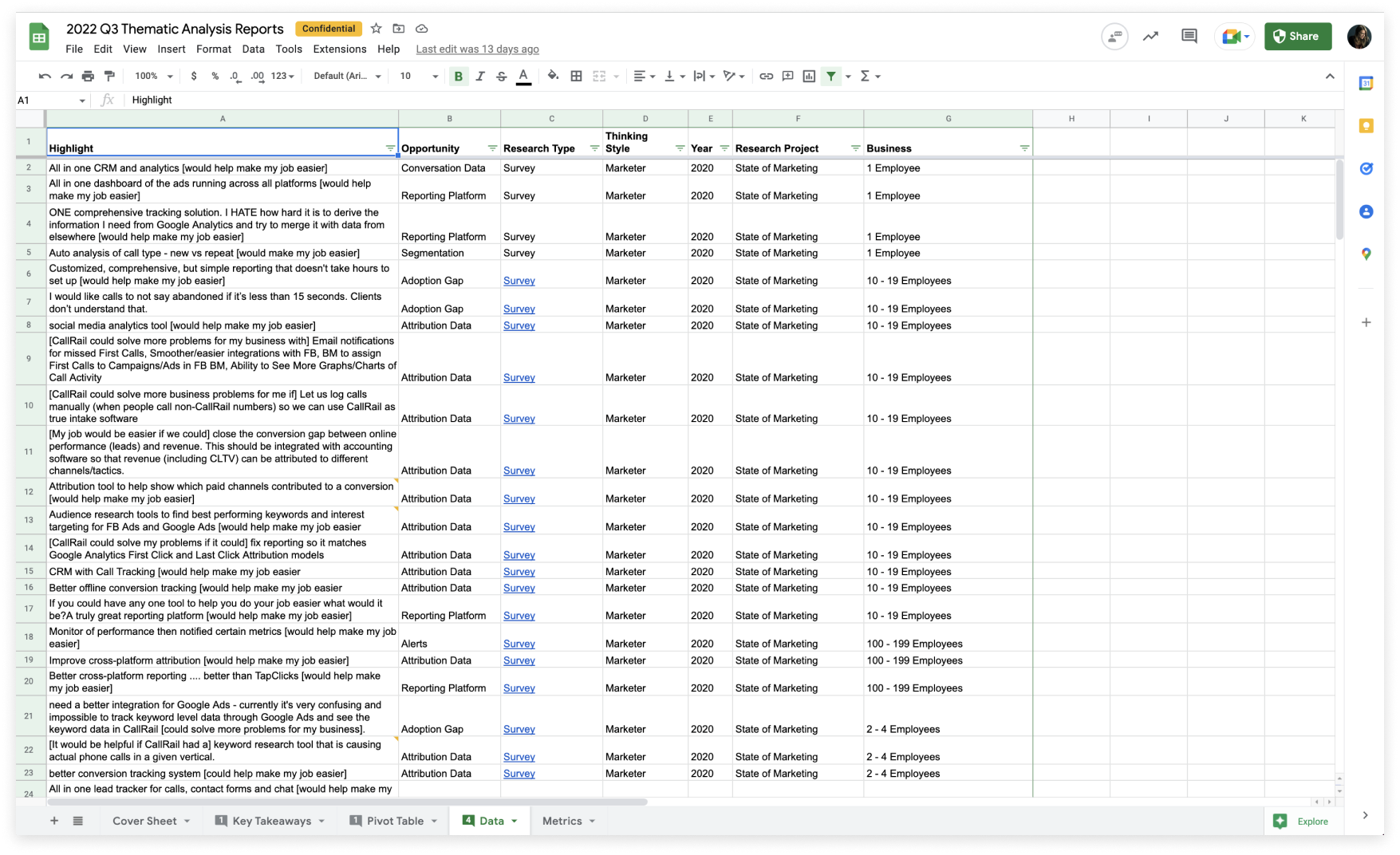
Task: Open horizontal align dropdown
Action: coord(644,77)
